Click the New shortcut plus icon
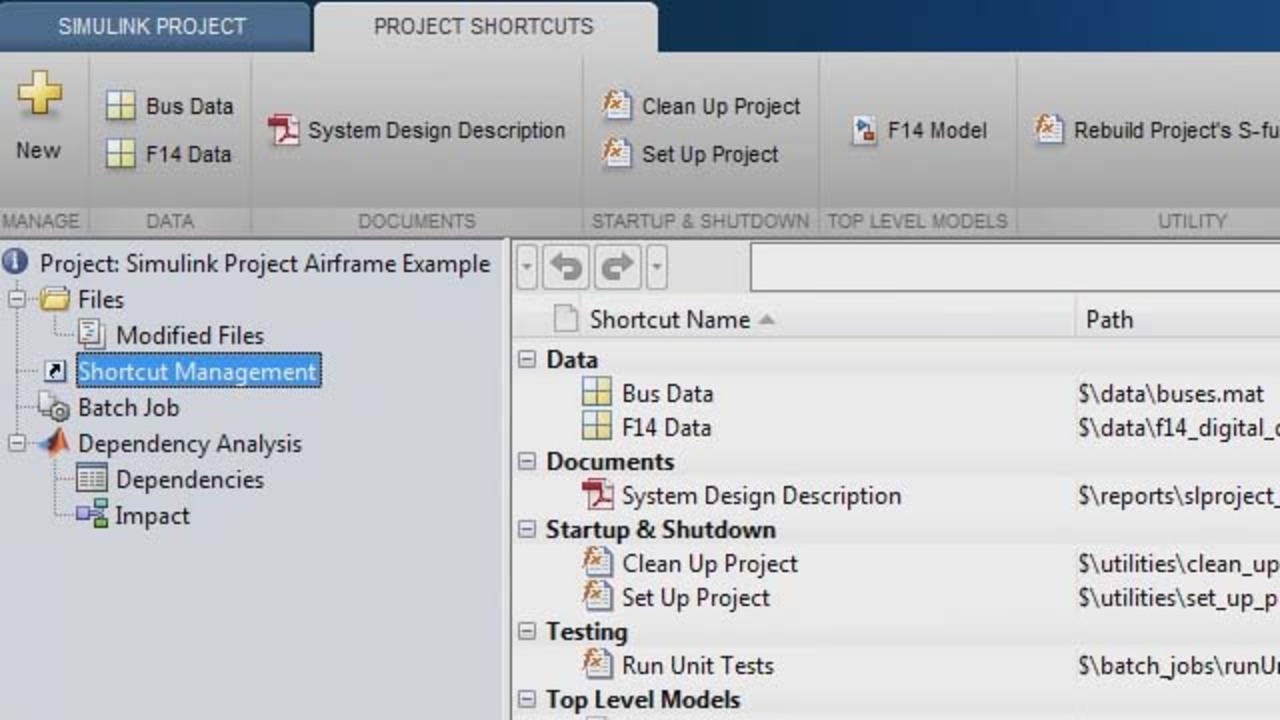Image resolution: width=1280 pixels, height=720 pixels. tap(39, 96)
